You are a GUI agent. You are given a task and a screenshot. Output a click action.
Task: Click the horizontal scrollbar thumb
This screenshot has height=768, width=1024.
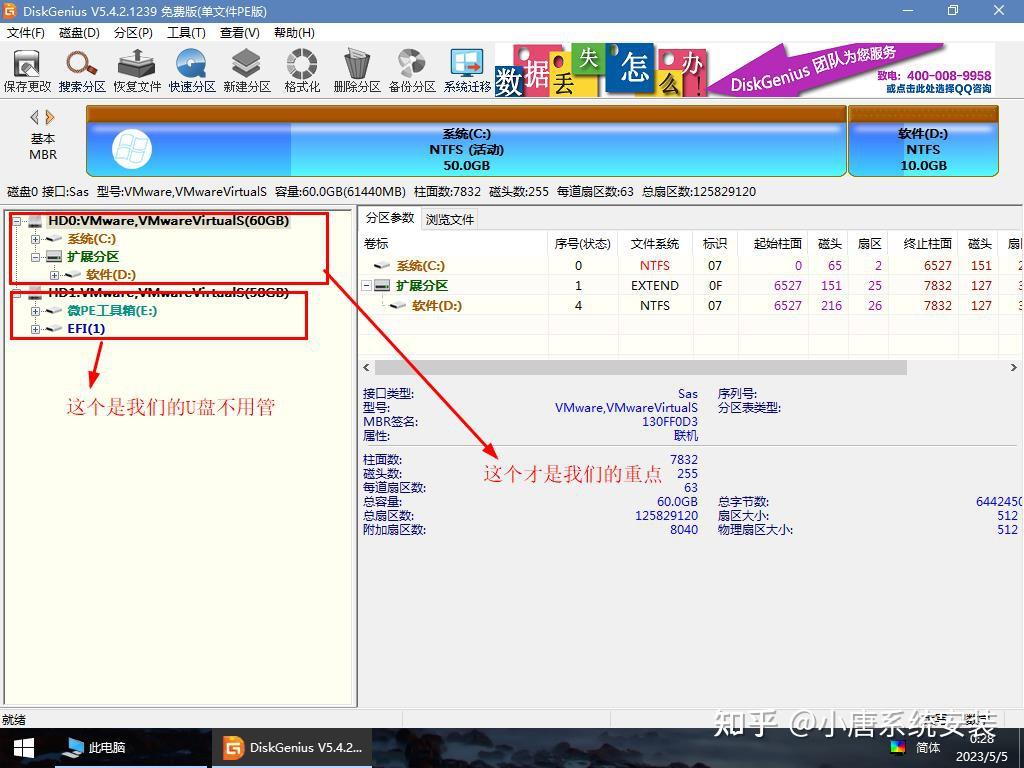coord(640,368)
